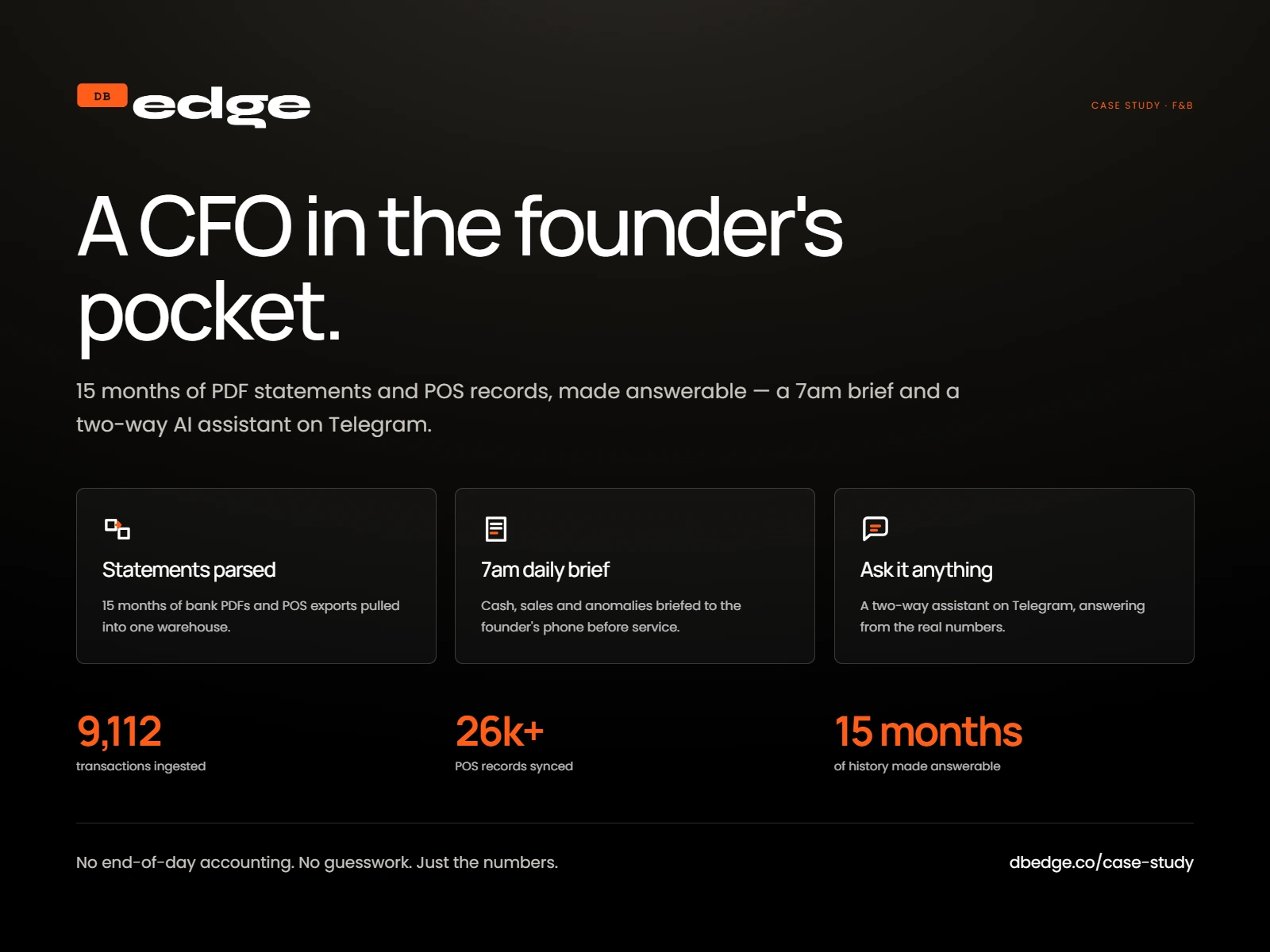Click the main headline about CFO
The height and width of the screenshot is (952, 1270).
[x=460, y=270]
